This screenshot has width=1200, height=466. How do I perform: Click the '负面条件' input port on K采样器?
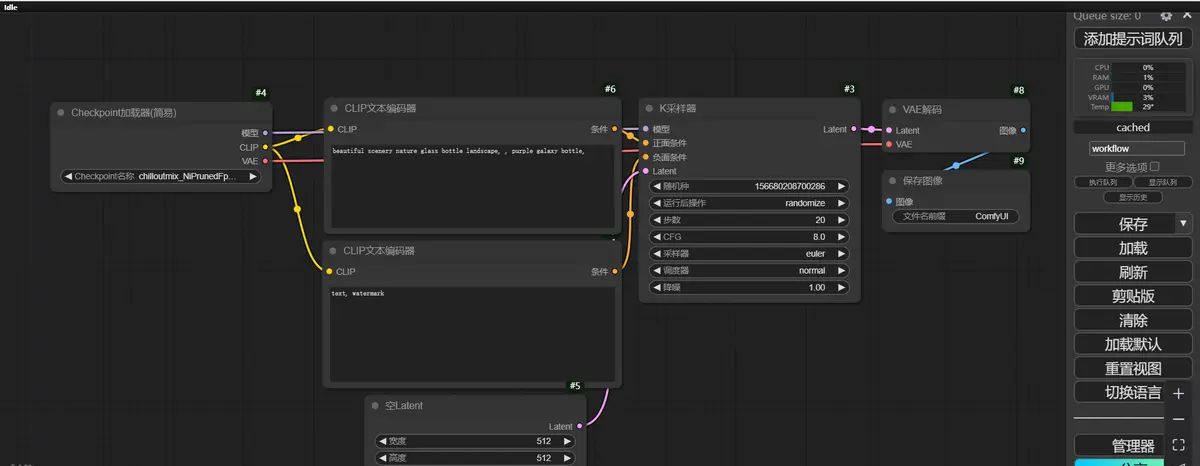pos(645,157)
